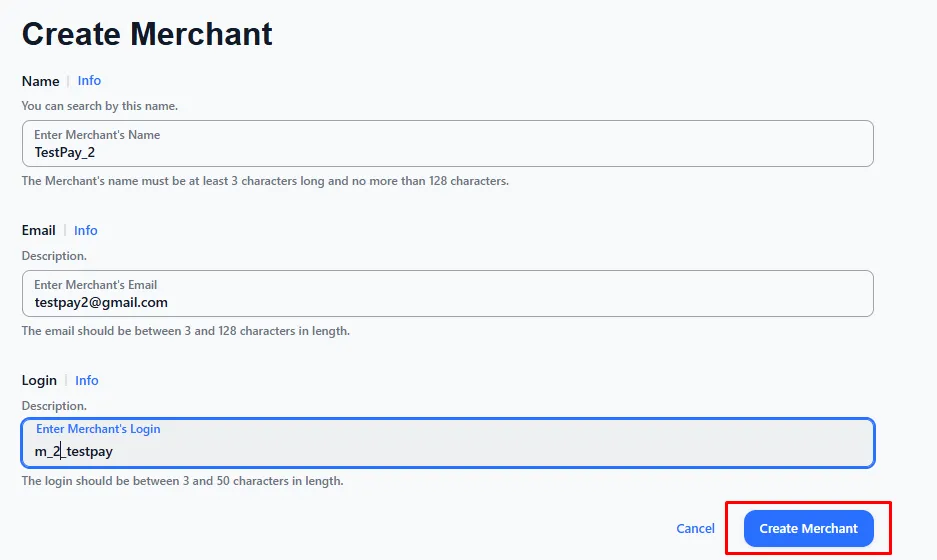Click the blue Create Merchant button
Viewport: 937px width, 560px height.
(x=808, y=528)
